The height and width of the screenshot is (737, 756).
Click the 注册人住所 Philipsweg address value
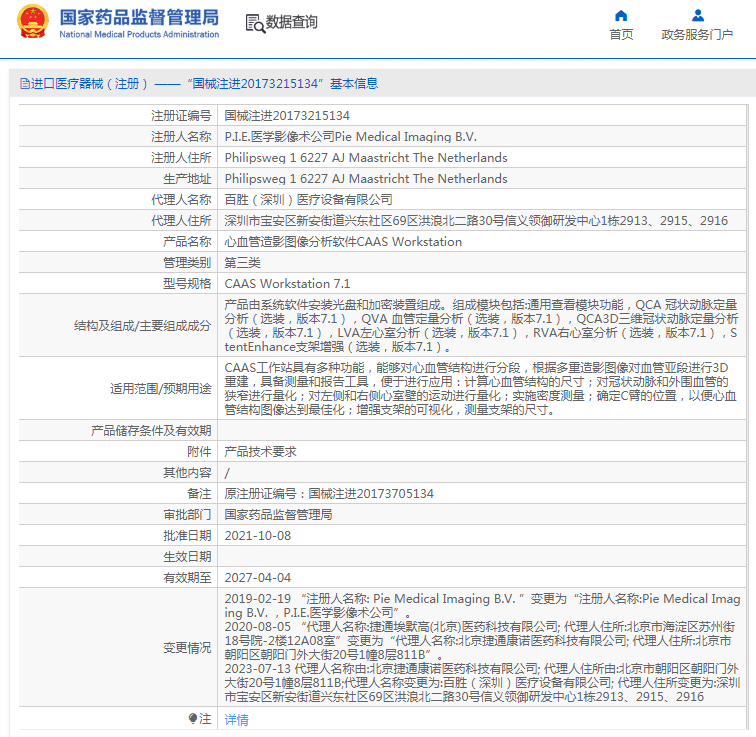point(365,158)
